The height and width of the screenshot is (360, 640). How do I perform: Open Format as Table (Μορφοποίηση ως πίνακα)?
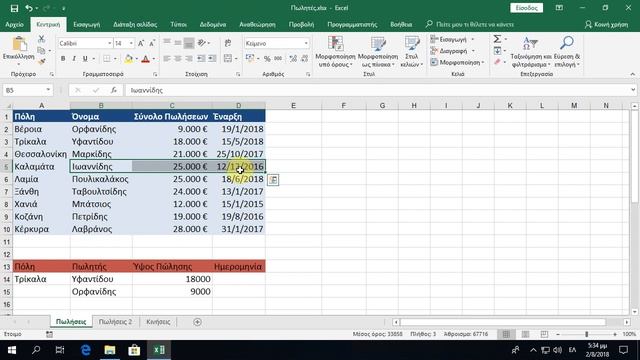coord(378,52)
